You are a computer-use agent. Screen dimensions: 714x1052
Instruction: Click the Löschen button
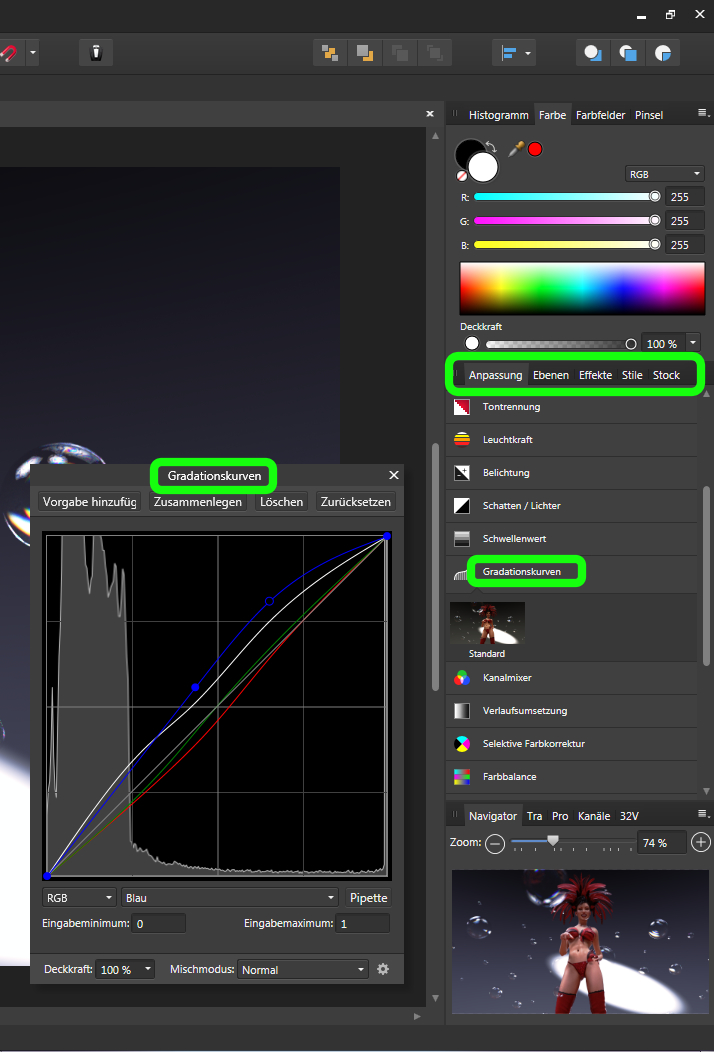click(282, 501)
